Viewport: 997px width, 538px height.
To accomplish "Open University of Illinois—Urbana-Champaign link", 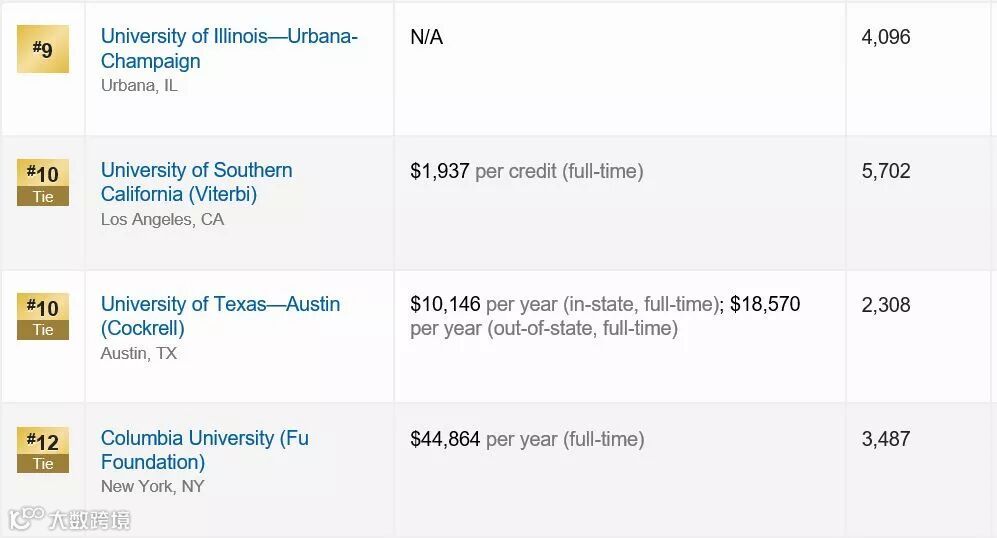I will [x=229, y=48].
